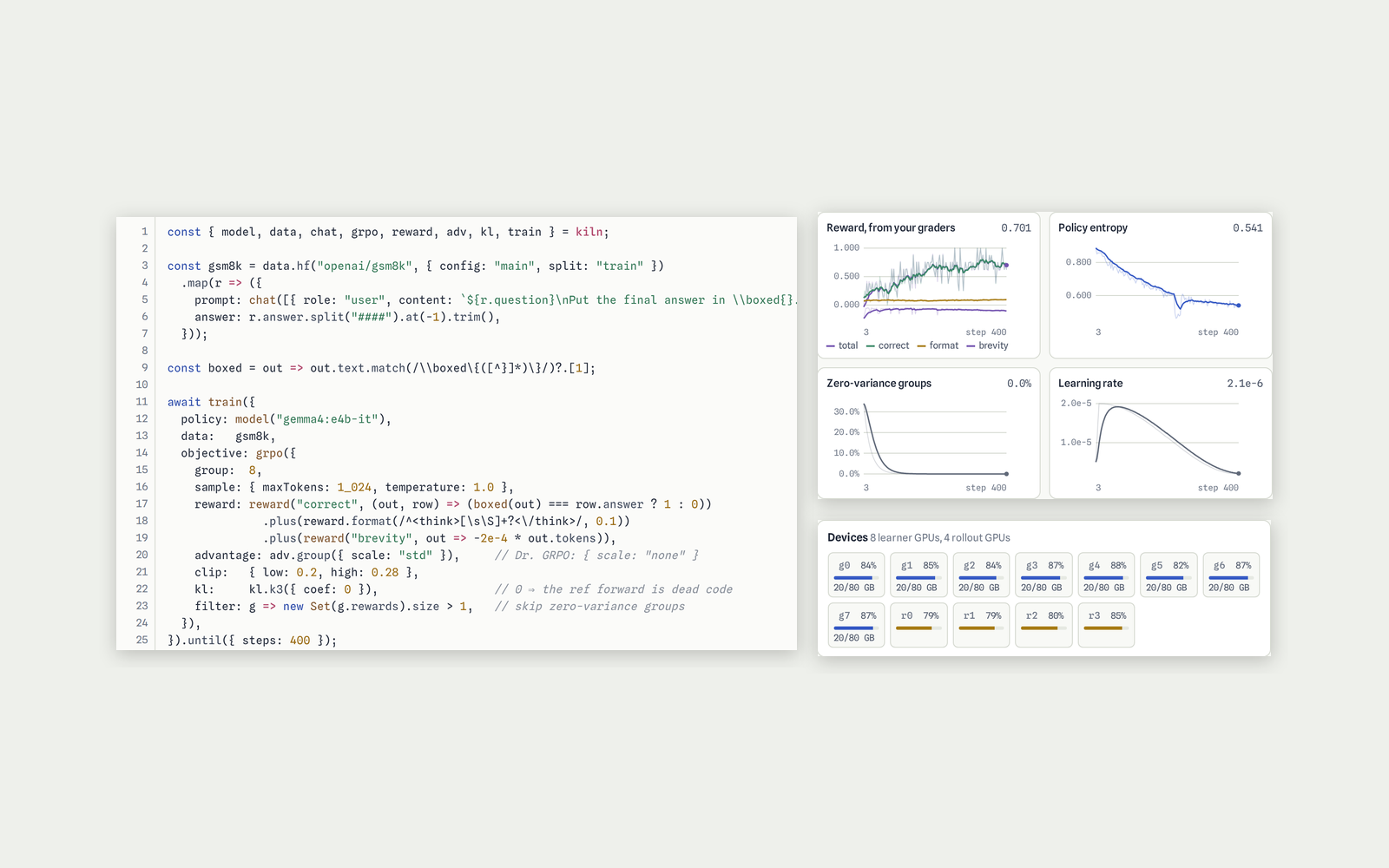The height and width of the screenshot is (868, 1389).
Task: Toggle the total series in the legend
Action: click(x=842, y=345)
